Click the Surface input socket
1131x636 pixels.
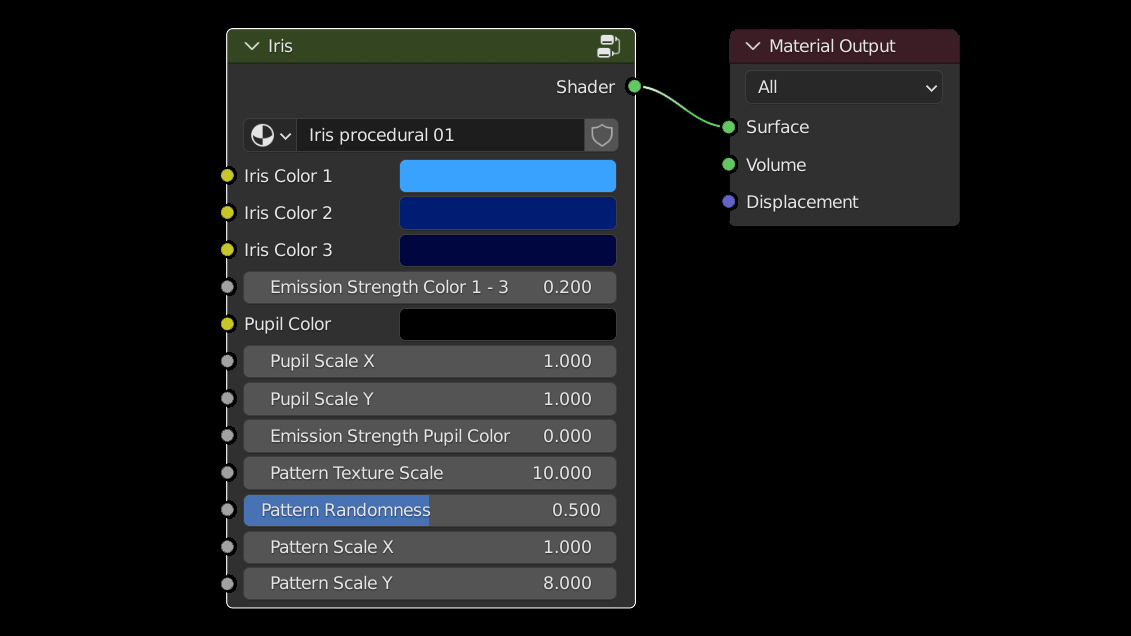[x=729, y=127]
